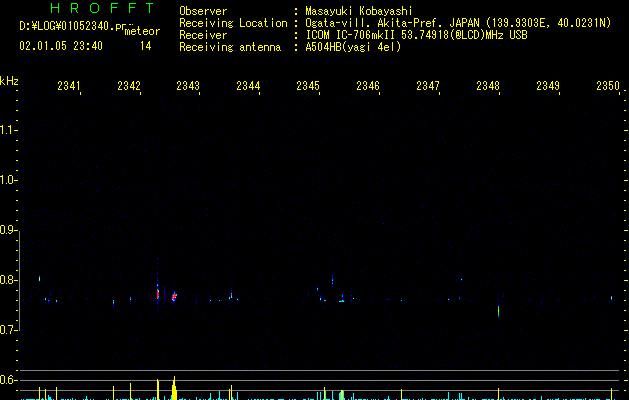Click the kHz axis unit label
This screenshot has height=400, width=629.
tap(9, 81)
